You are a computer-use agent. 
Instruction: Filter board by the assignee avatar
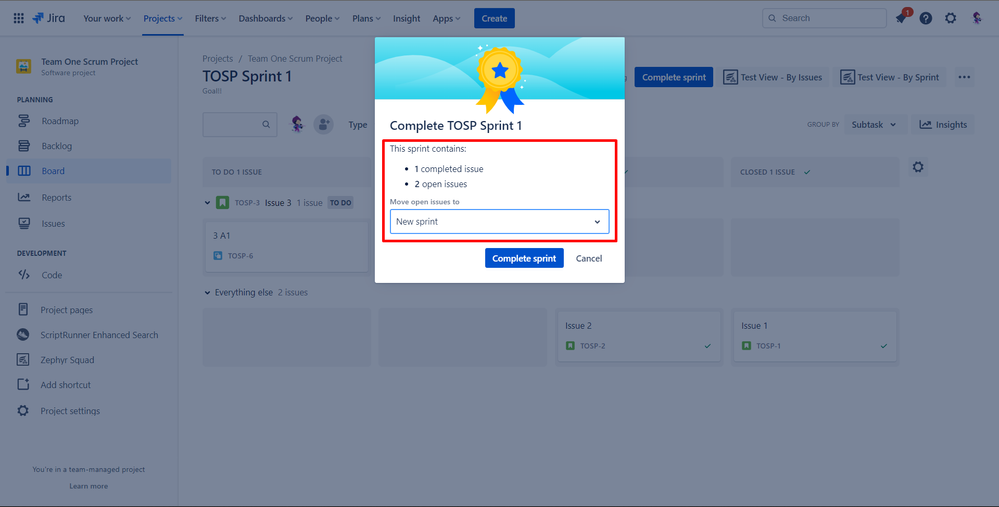pyautogui.click(x=298, y=124)
